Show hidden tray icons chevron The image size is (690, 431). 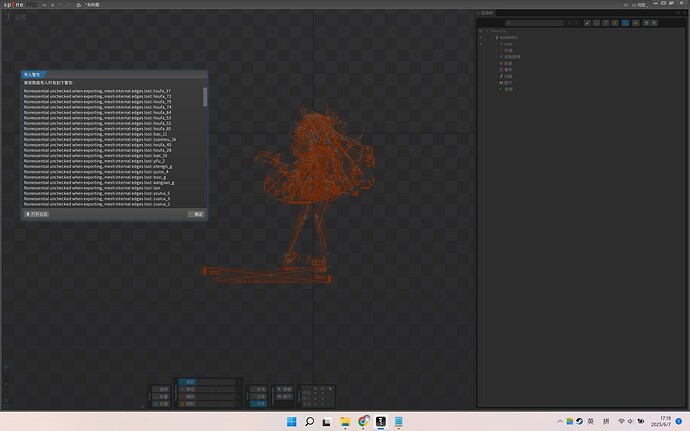coord(560,421)
